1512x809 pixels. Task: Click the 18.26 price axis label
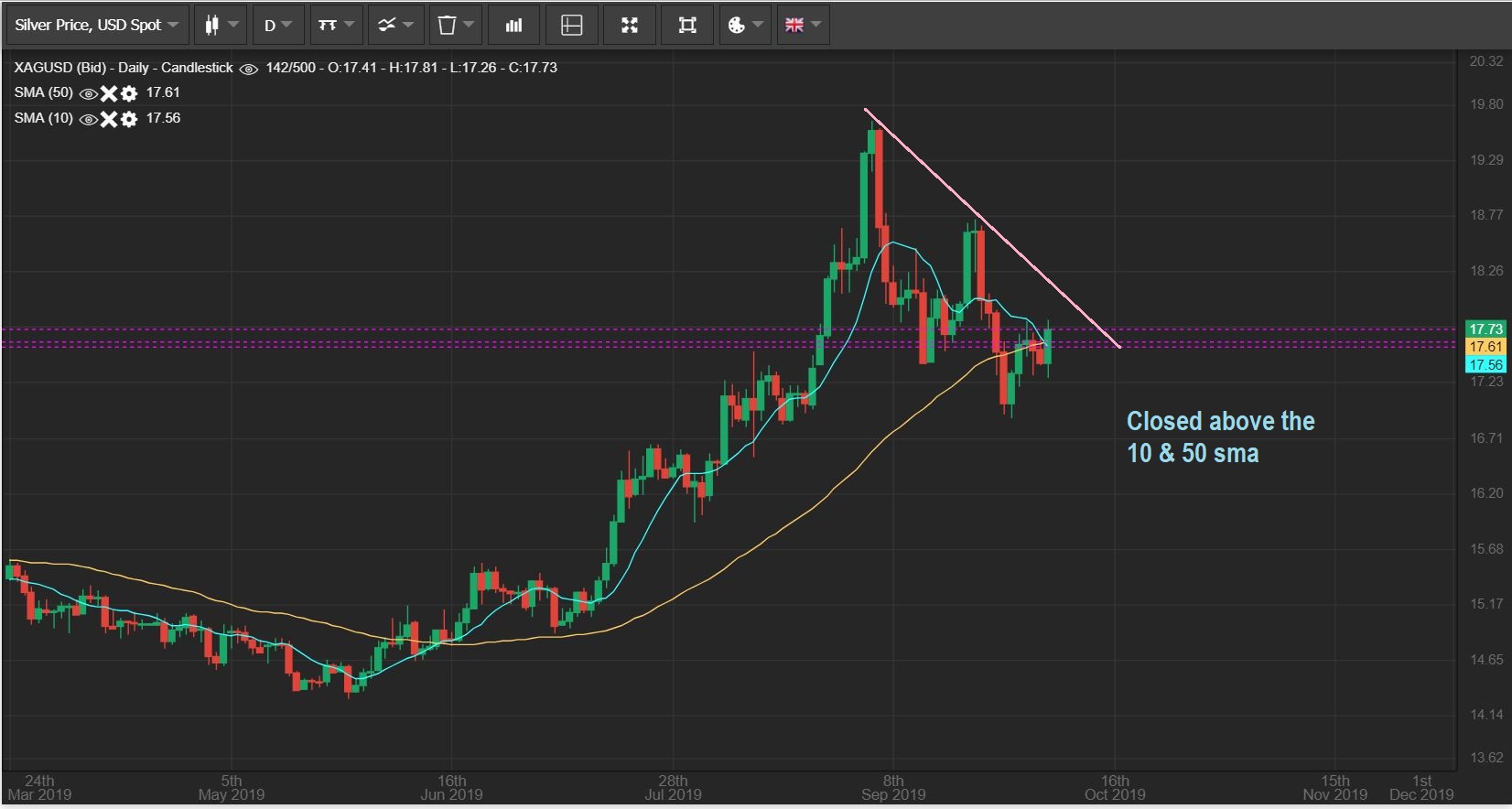(x=1486, y=271)
